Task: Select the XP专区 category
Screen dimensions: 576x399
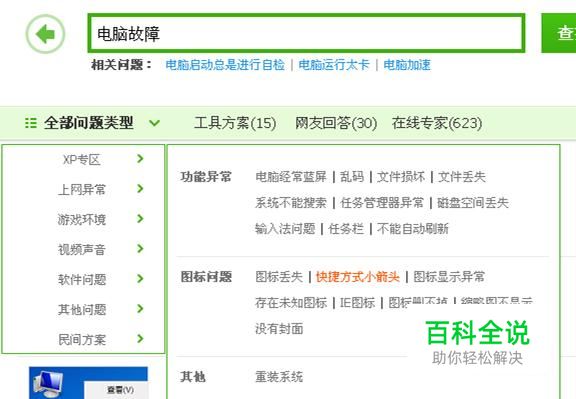Action: point(81,160)
